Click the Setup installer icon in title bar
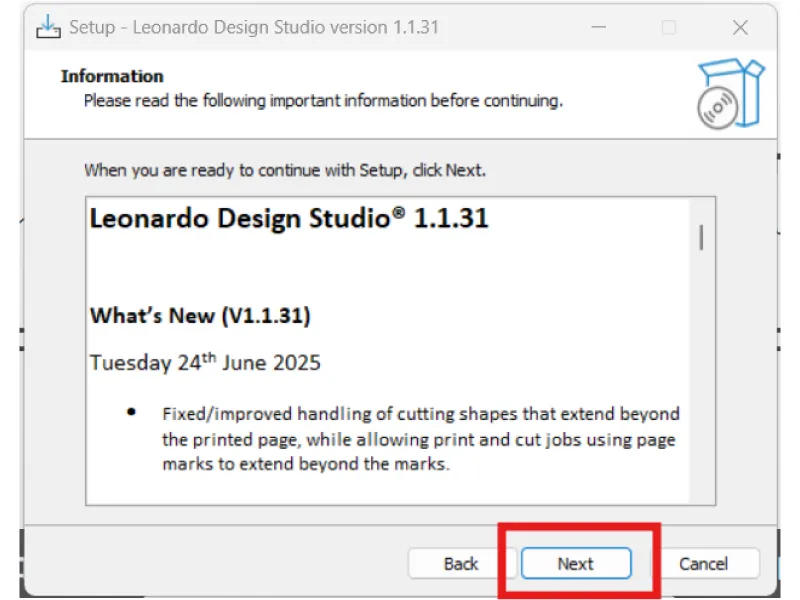The height and width of the screenshot is (600, 800). (x=48, y=27)
